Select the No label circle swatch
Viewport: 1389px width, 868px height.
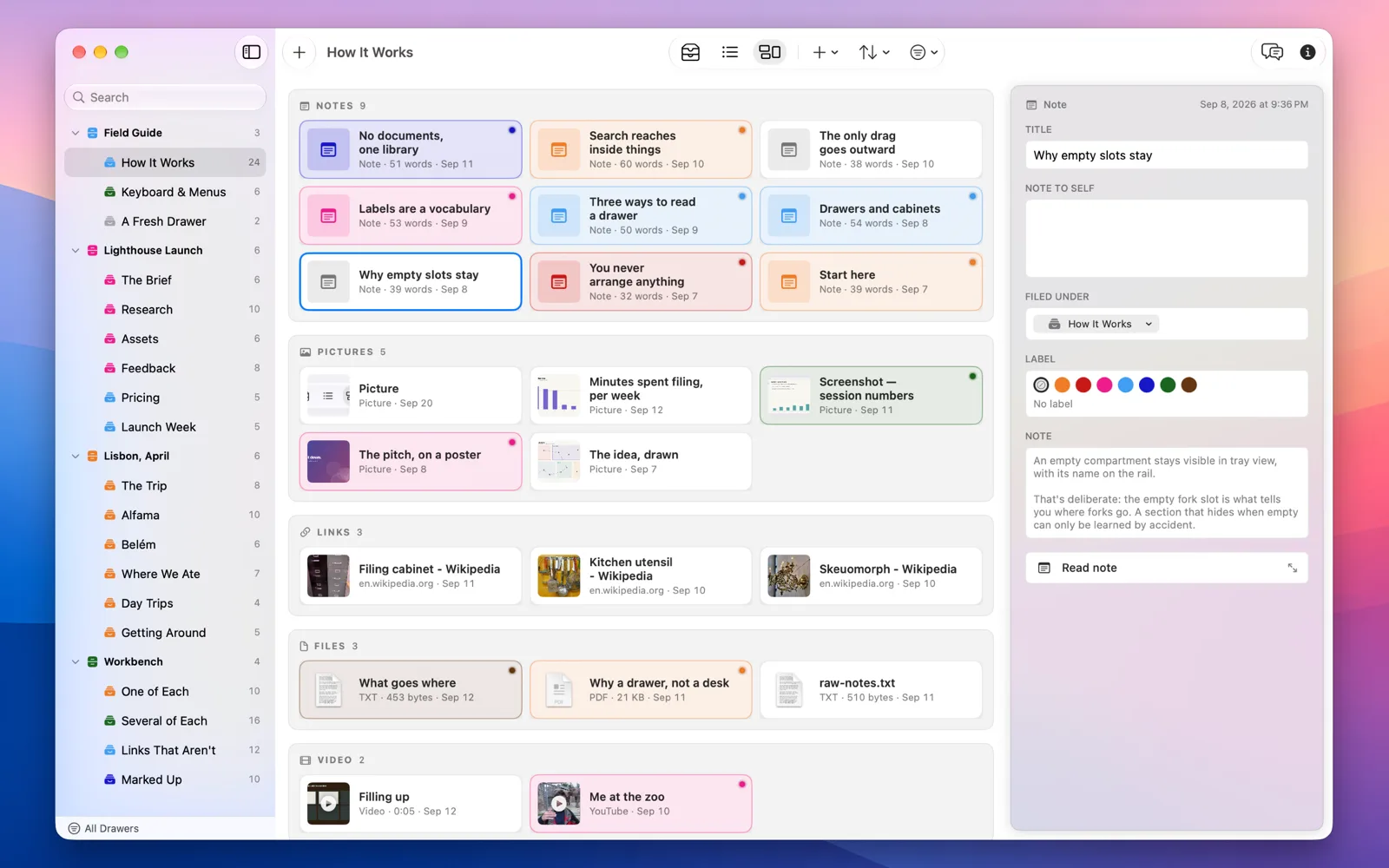click(1041, 385)
